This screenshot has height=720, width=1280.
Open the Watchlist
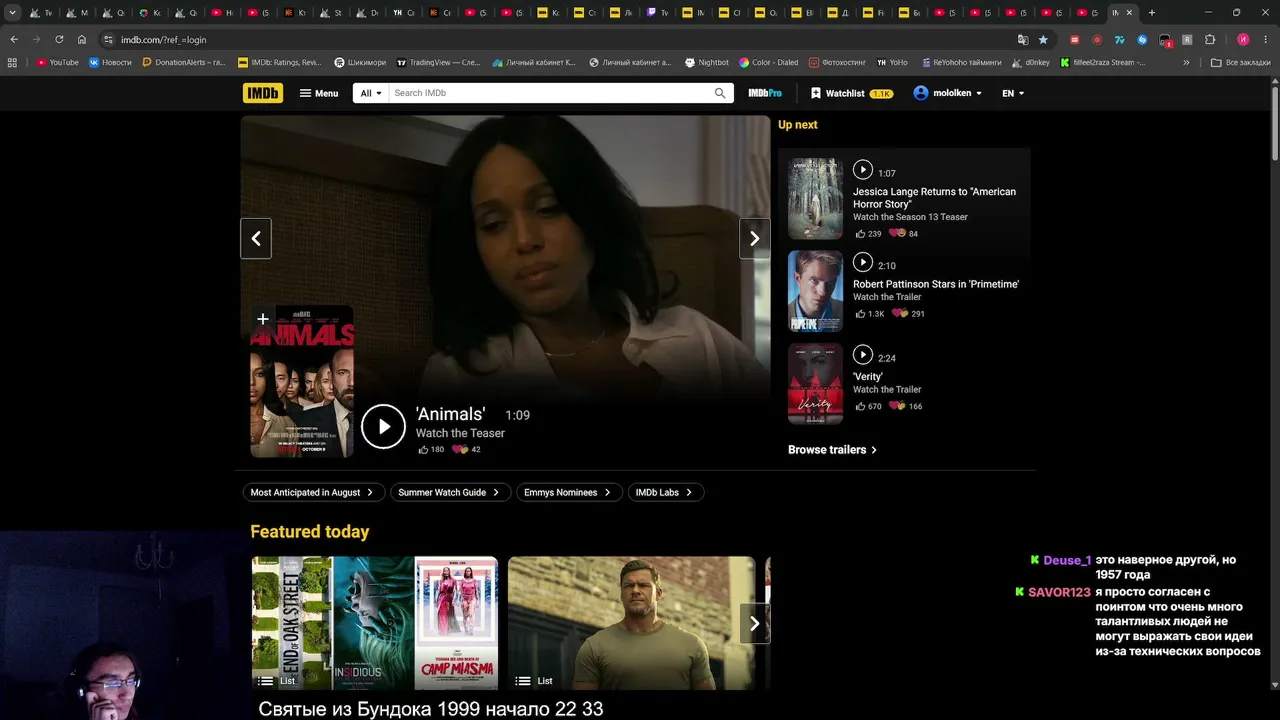pos(852,93)
